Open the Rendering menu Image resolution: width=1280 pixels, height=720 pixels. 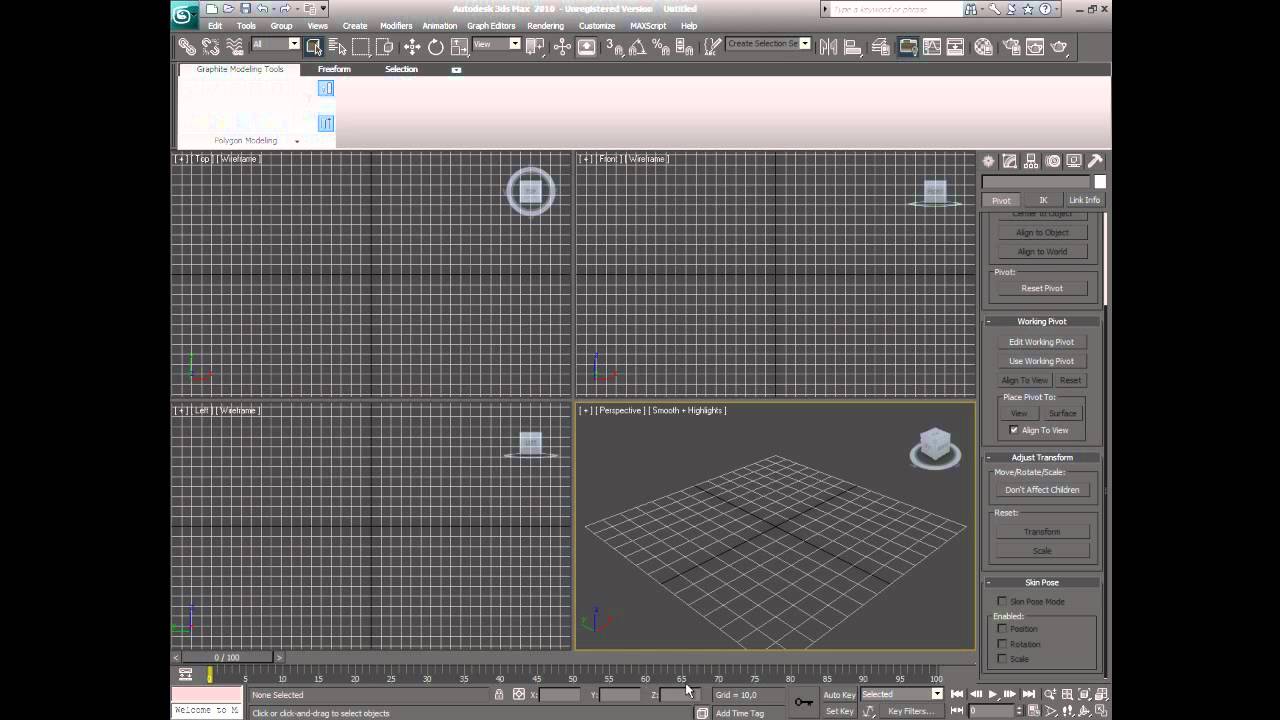click(x=545, y=26)
